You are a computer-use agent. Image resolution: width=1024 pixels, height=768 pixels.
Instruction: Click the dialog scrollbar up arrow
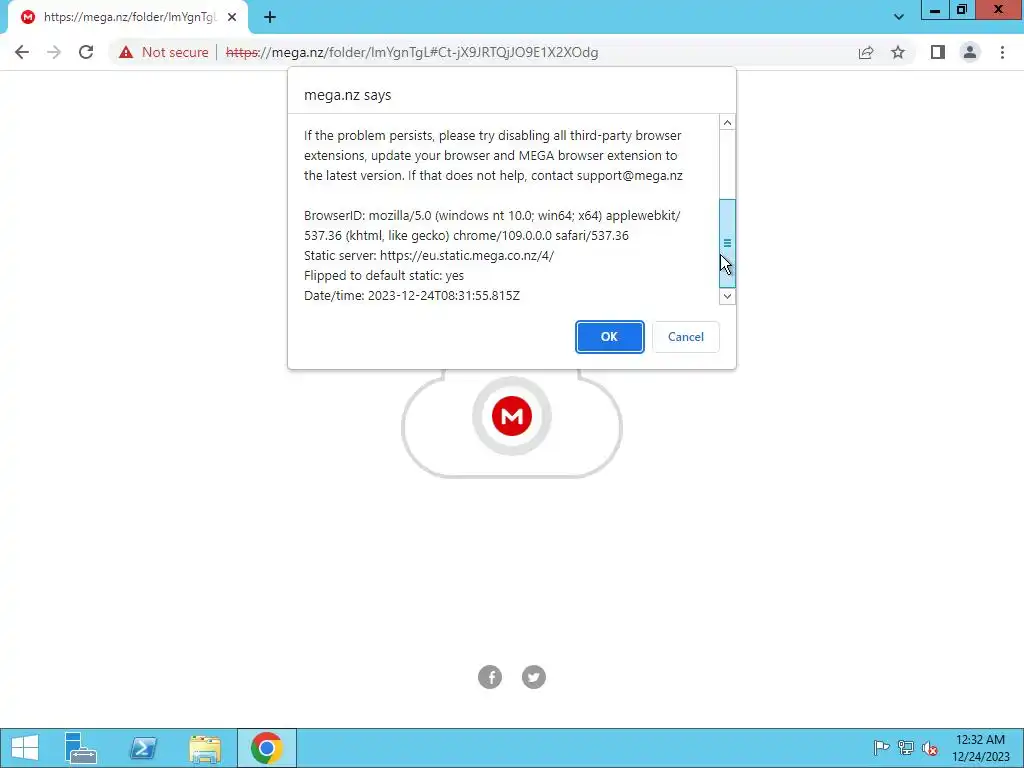[727, 123]
